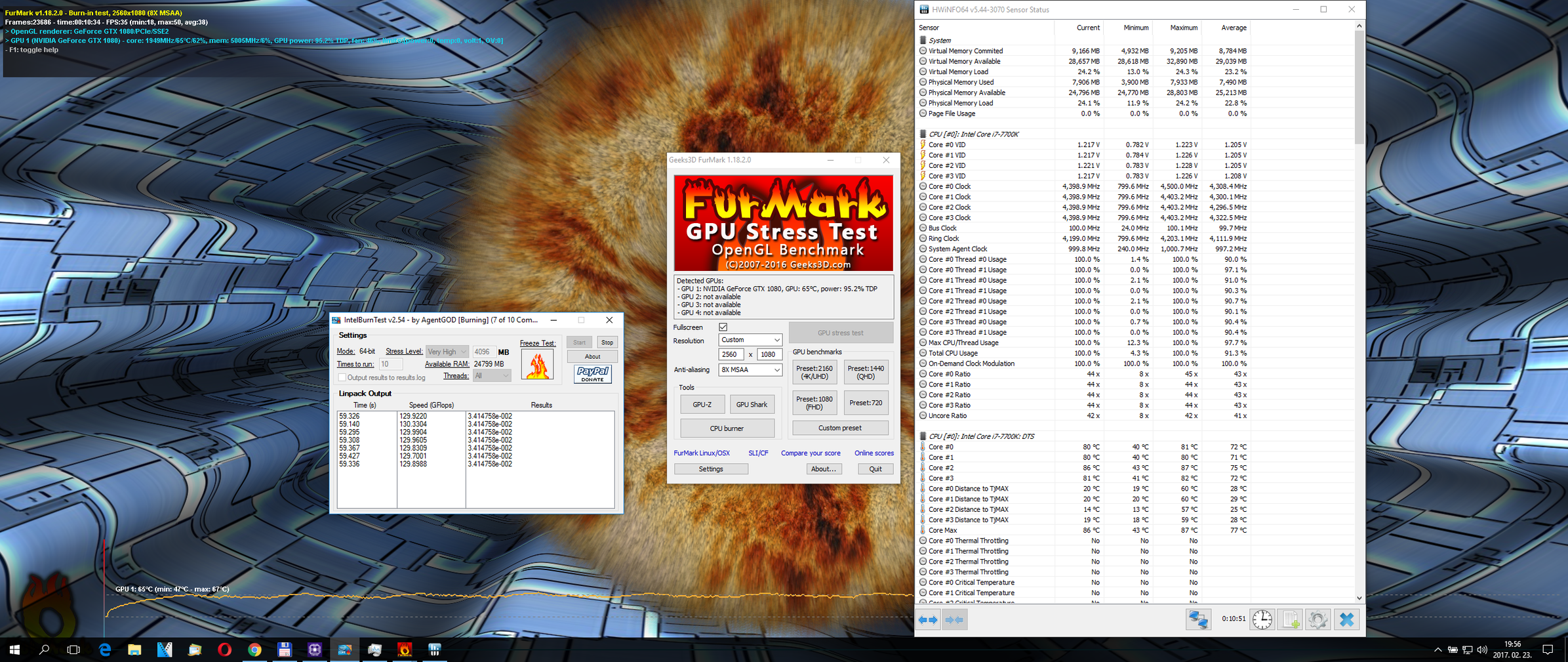
Task: Open Task View on taskbar
Action: pos(73,650)
